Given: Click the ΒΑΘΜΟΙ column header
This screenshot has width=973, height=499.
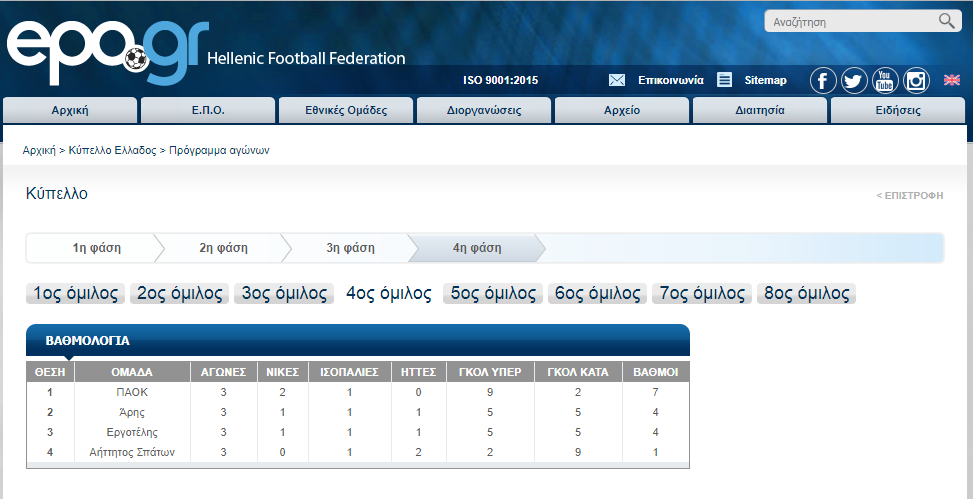Looking at the screenshot, I should coord(656,372).
